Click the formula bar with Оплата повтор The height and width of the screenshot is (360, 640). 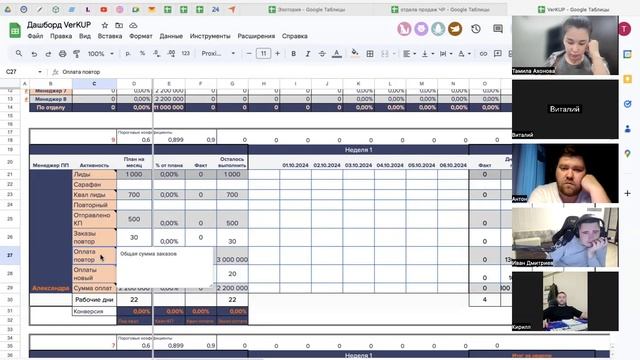pyautogui.click(x=286, y=72)
